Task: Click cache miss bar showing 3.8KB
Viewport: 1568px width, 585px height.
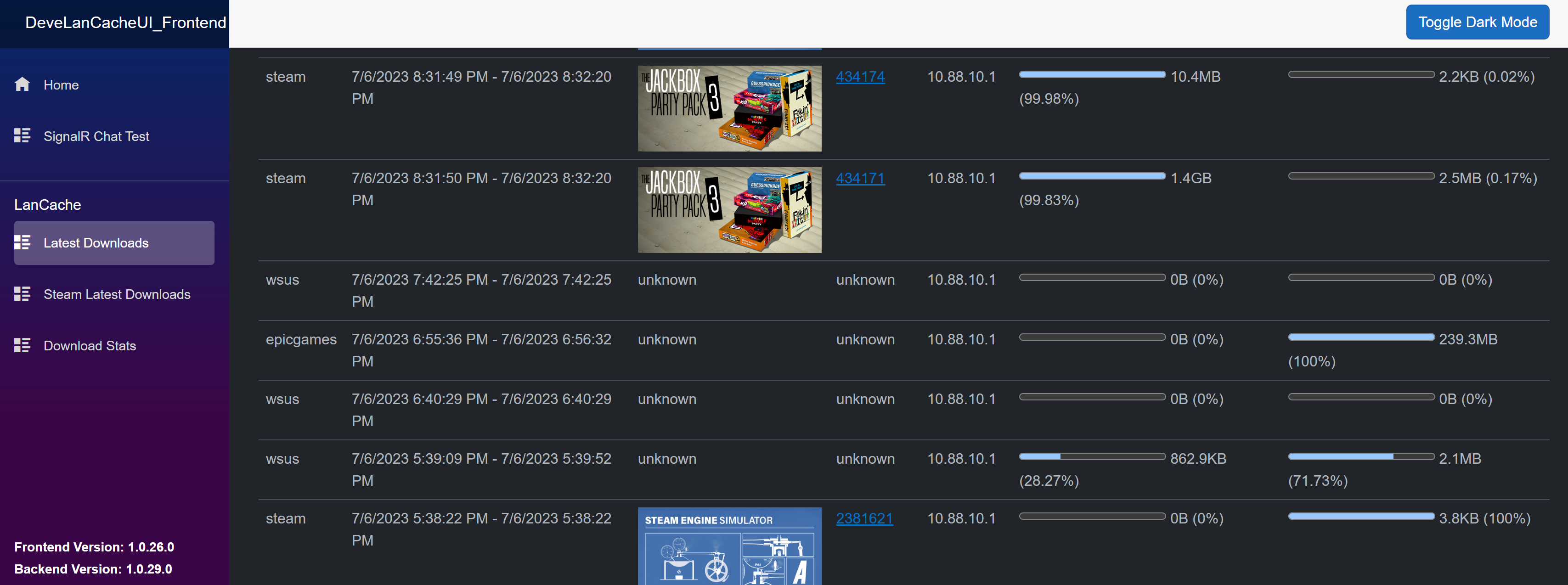Action: coord(1361,516)
